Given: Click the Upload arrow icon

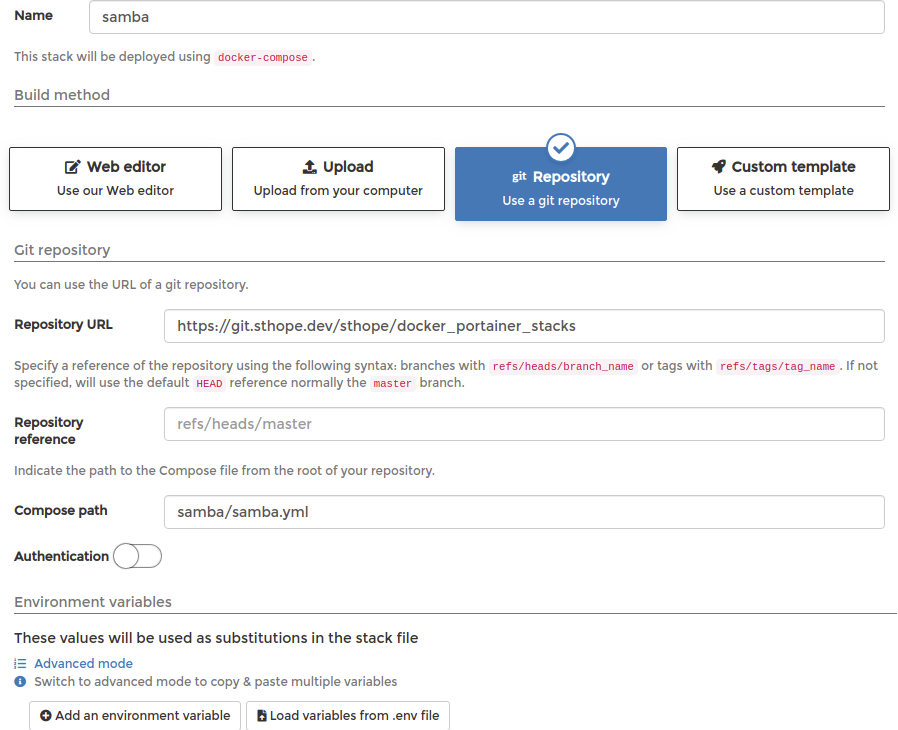Looking at the screenshot, I should 309,167.
